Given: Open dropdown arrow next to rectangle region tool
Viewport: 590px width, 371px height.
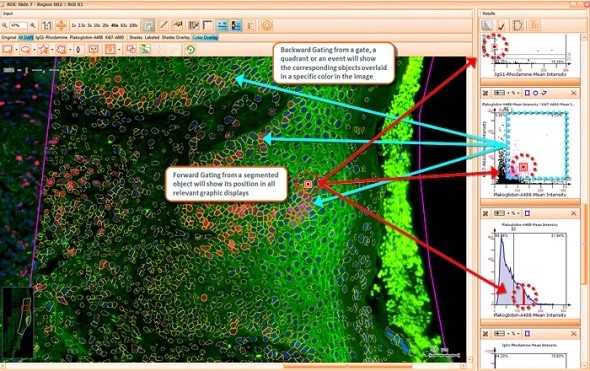Looking at the screenshot, I should point(16,50).
